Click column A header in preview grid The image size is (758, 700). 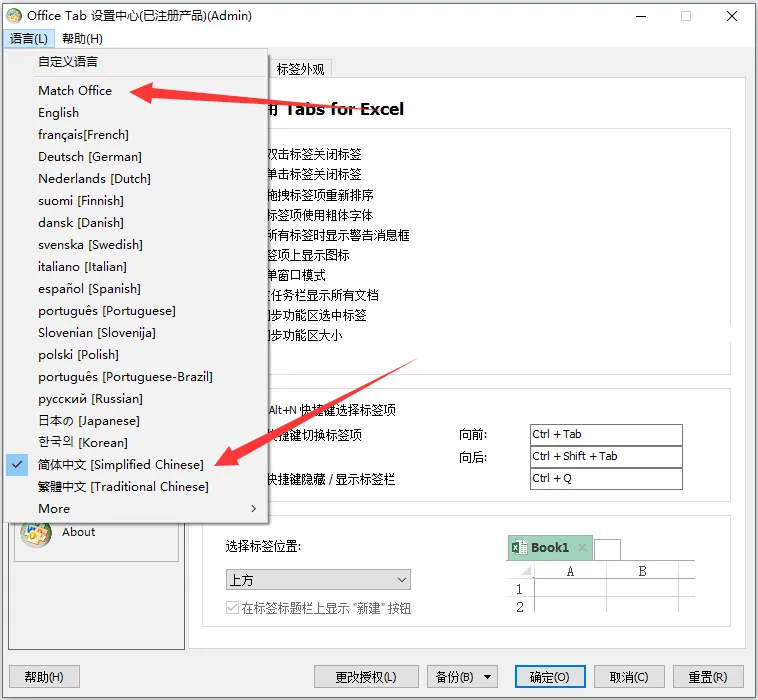pyautogui.click(x=570, y=571)
